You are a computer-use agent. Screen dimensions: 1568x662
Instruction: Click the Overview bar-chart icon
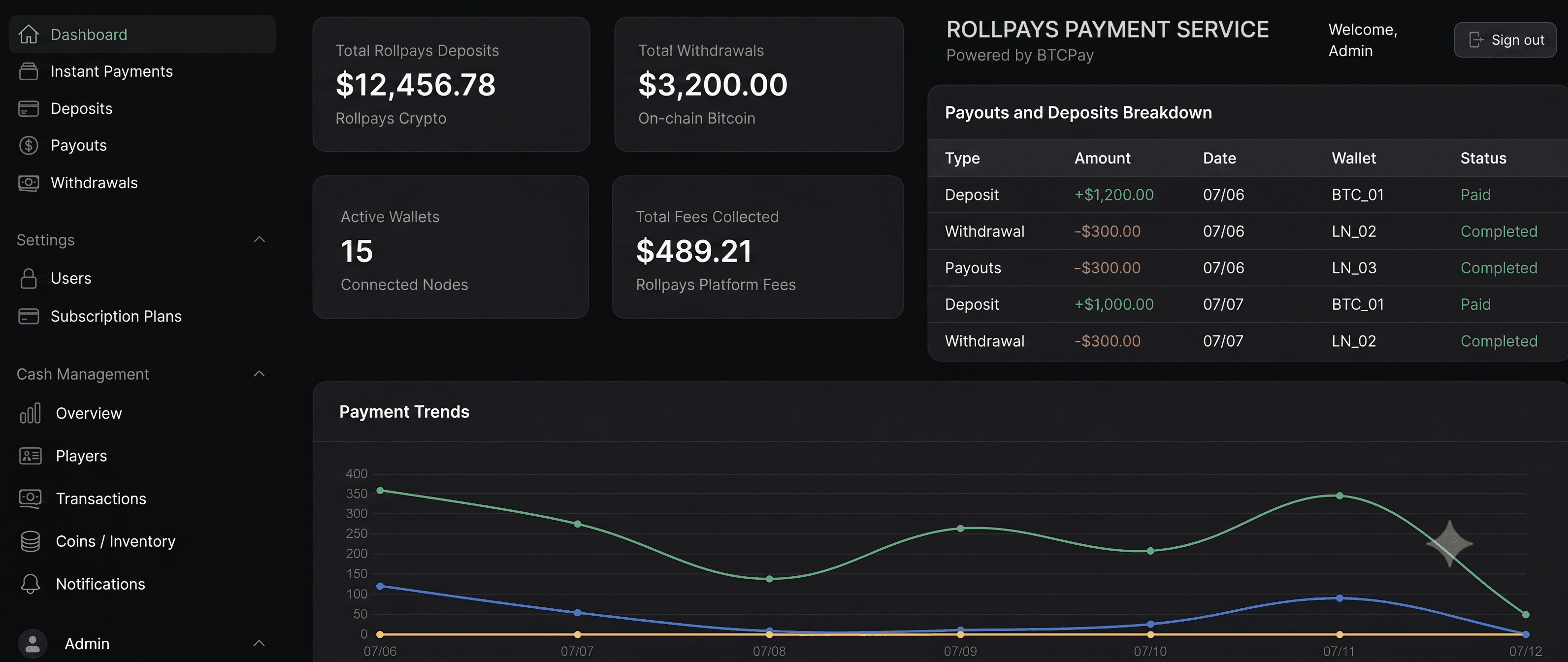[31, 413]
